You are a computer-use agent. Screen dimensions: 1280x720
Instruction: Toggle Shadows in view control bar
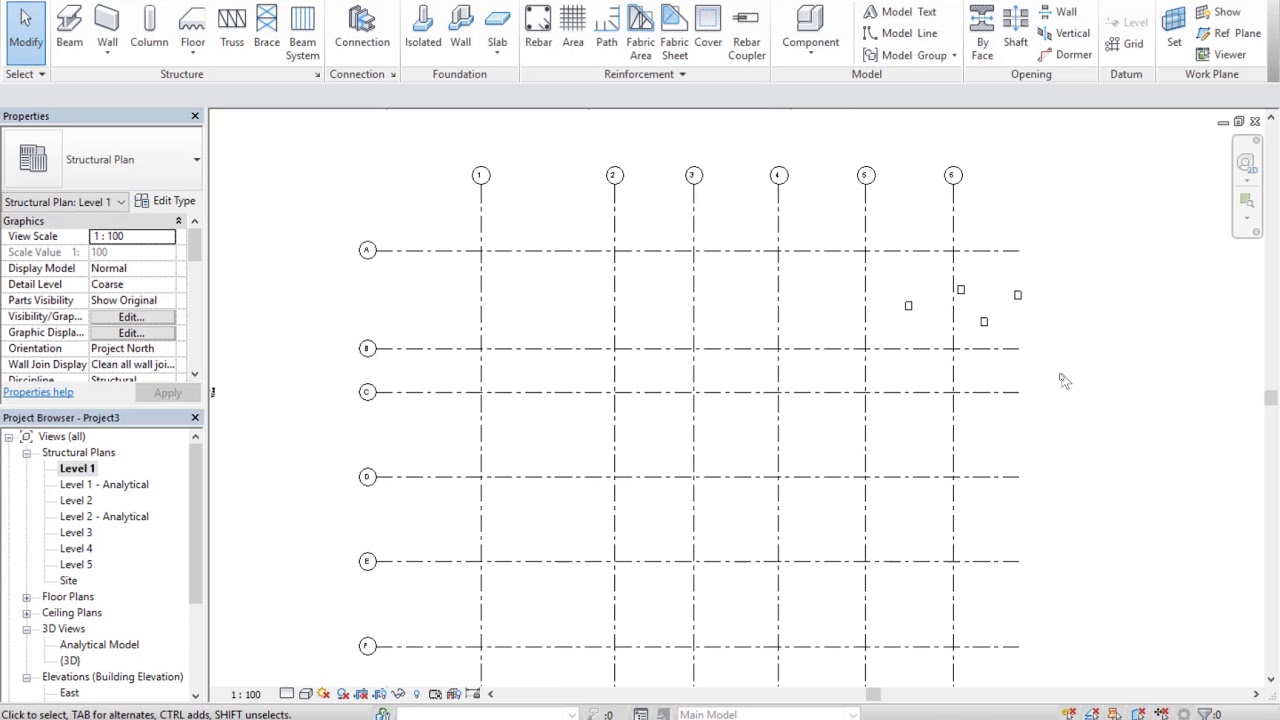click(342, 694)
